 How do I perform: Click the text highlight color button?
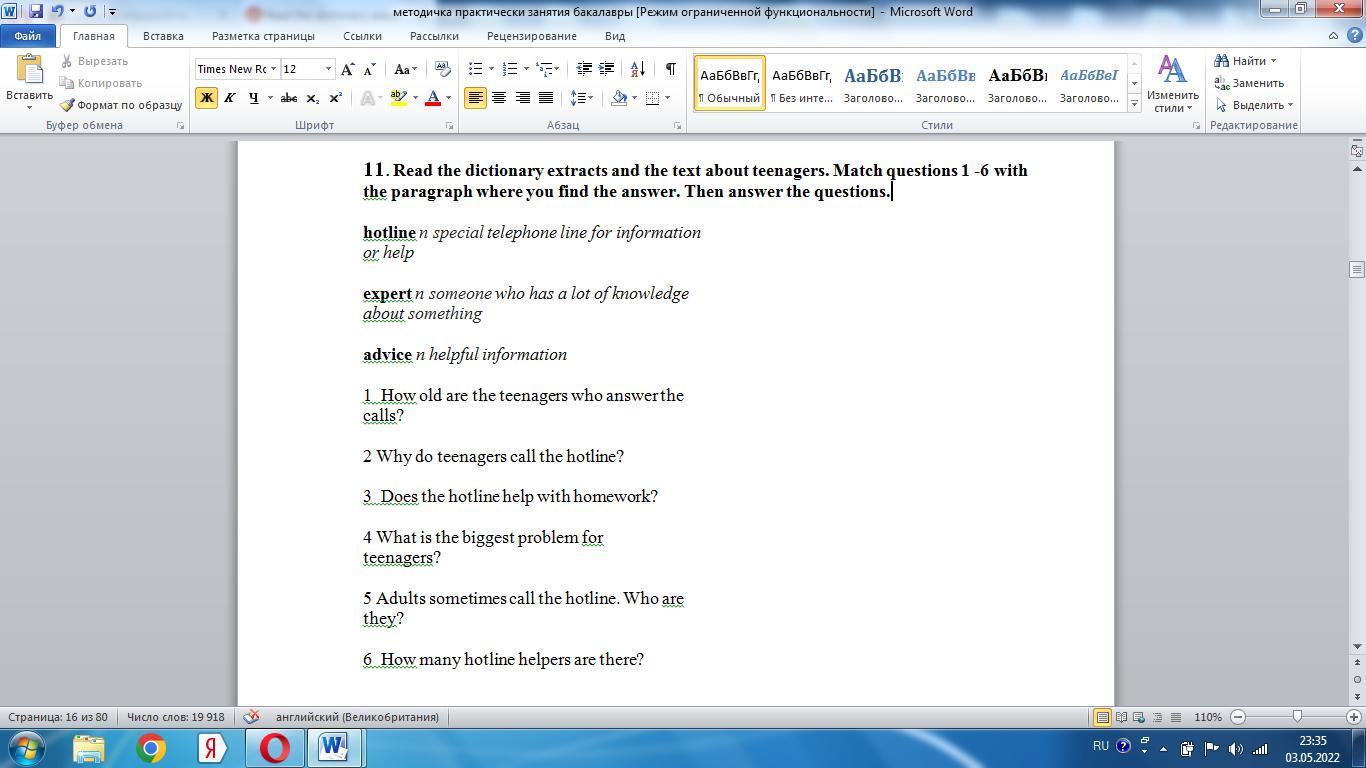(x=399, y=98)
